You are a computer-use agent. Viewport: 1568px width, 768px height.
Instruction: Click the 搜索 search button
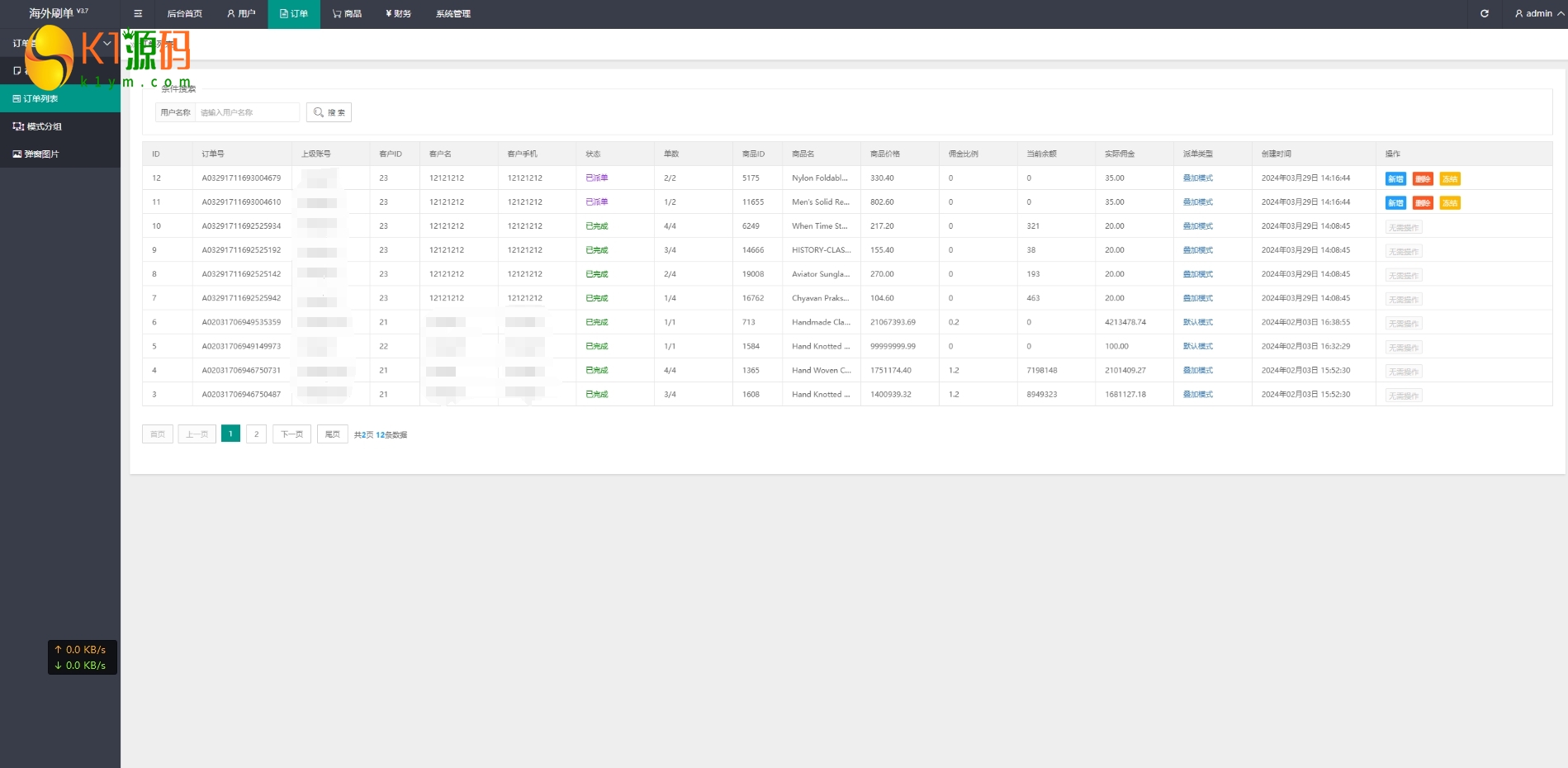point(329,112)
